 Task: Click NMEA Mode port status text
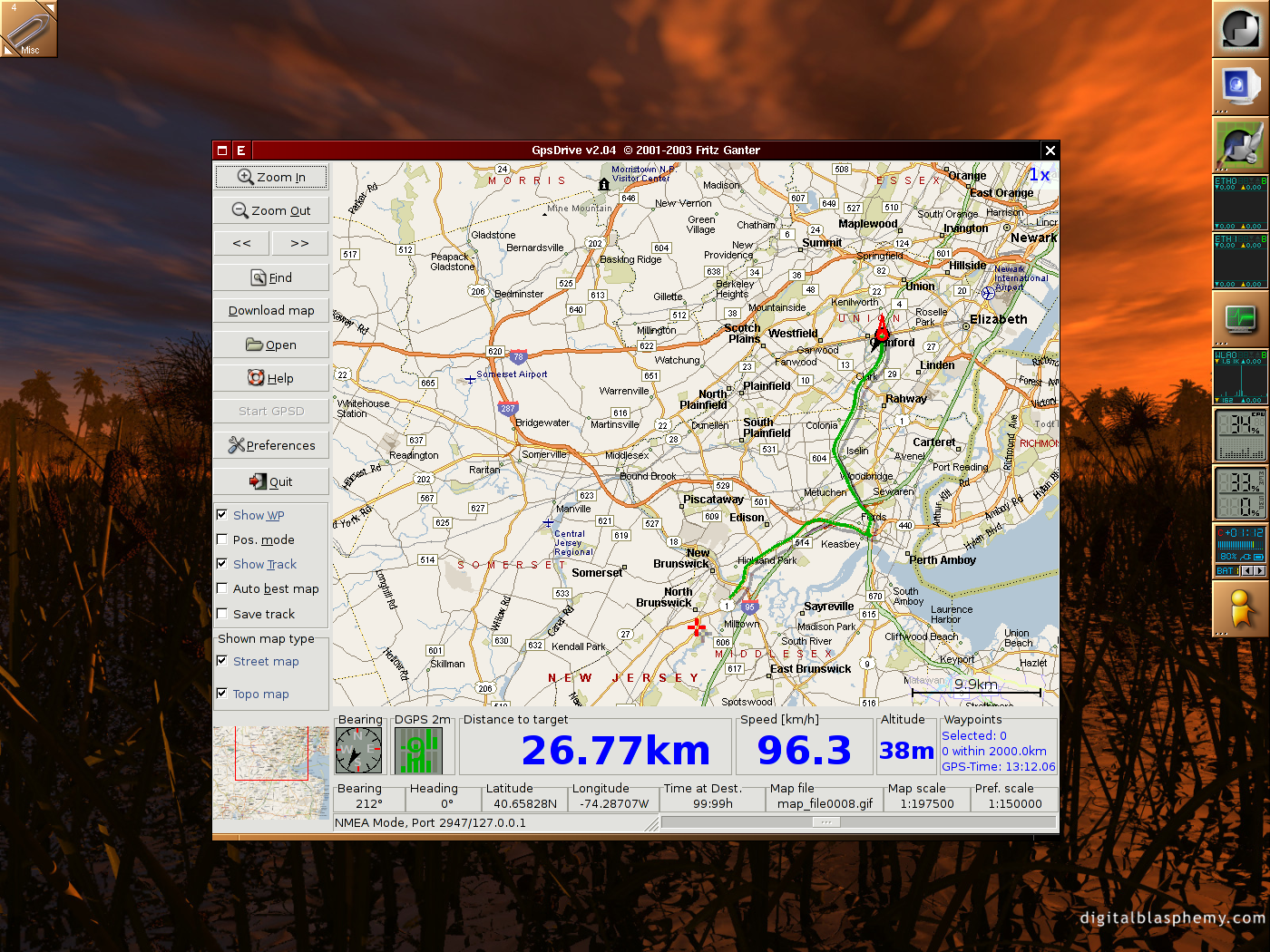(x=430, y=822)
